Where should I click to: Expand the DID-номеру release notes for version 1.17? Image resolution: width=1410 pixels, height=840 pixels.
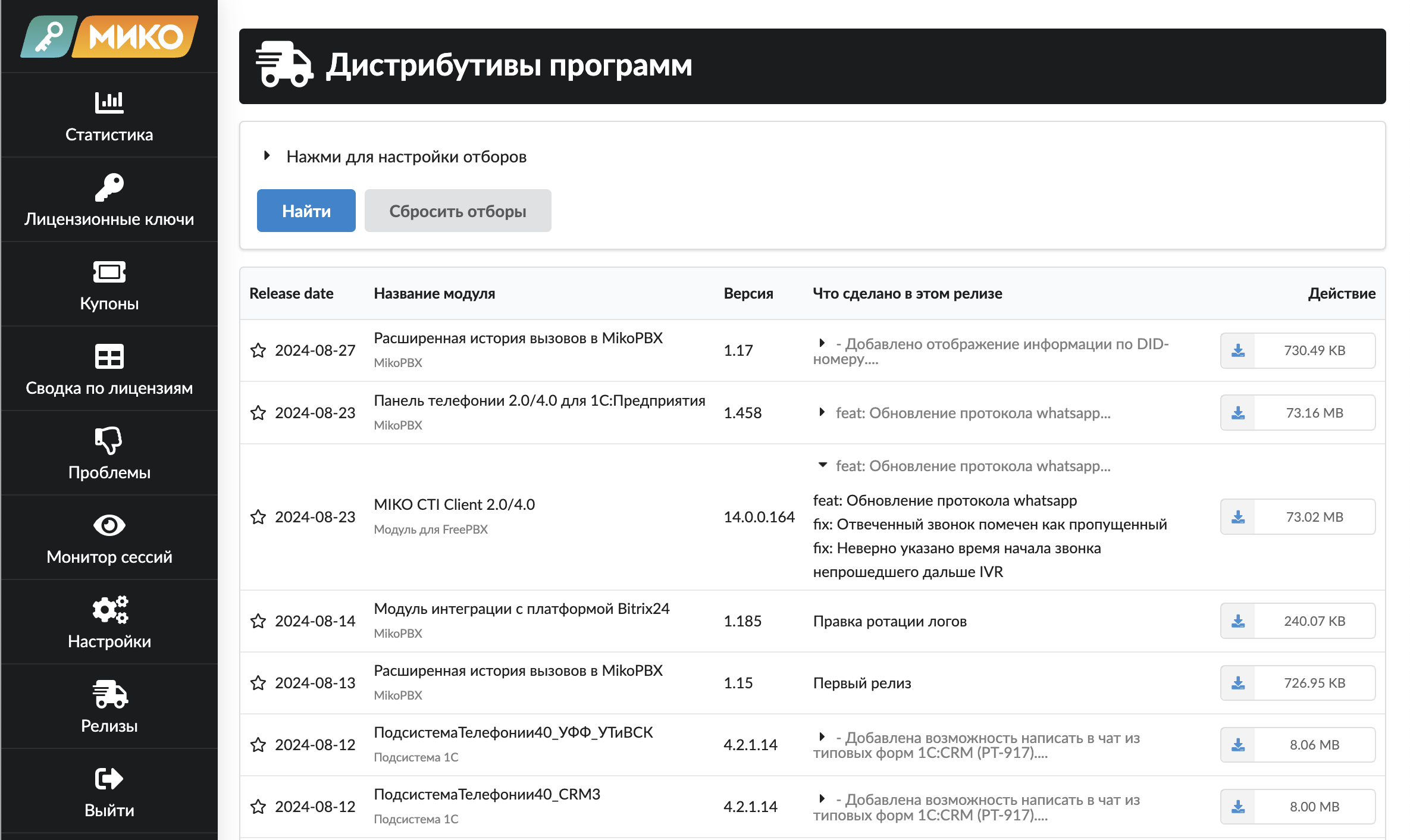point(822,343)
